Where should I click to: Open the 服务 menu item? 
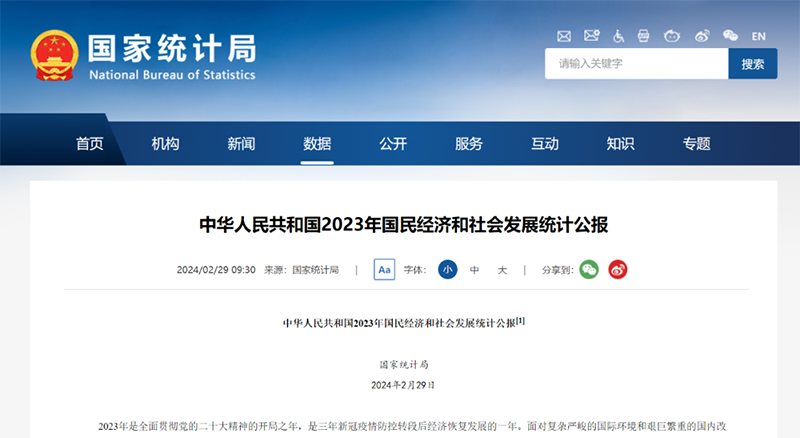pos(468,144)
